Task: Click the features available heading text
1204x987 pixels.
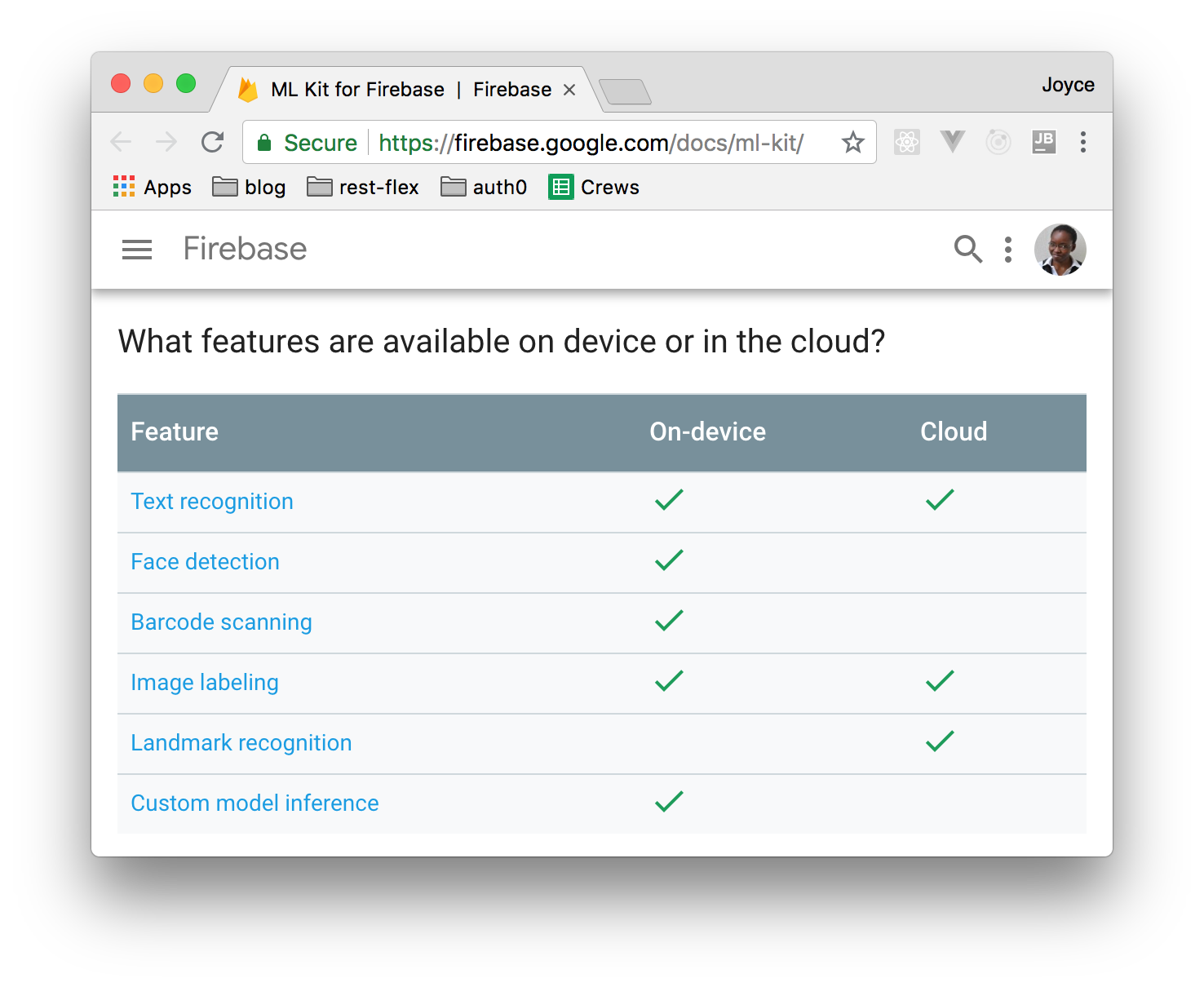Action: click(x=502, y=341)
